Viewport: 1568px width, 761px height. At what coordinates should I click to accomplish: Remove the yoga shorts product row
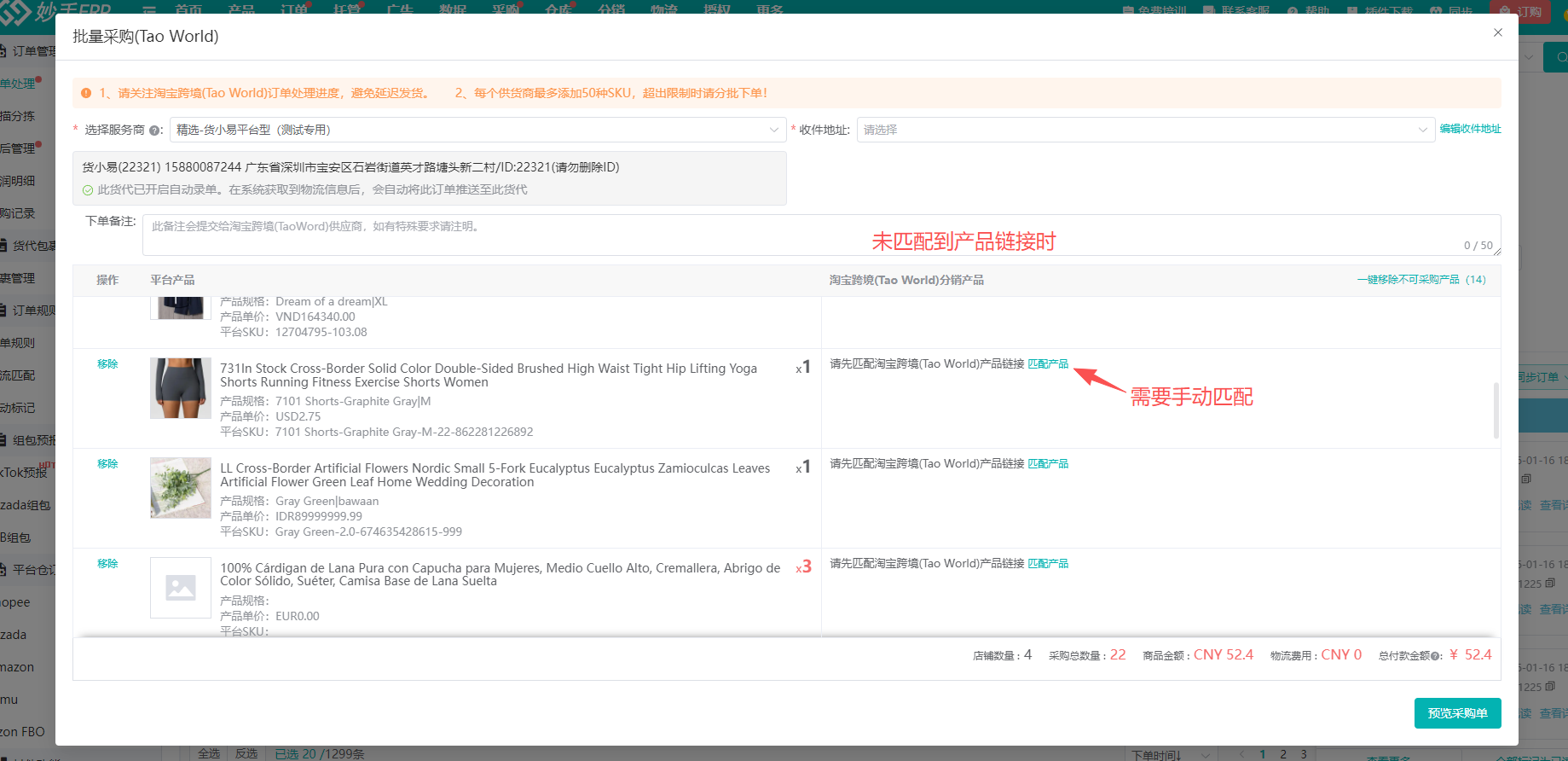pyautogui.click(x=107, y=364)
